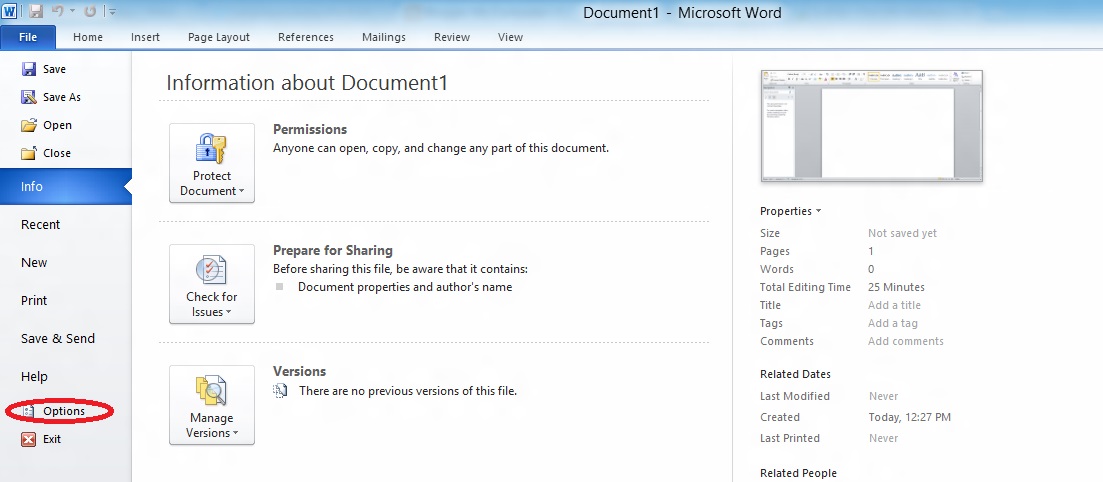
Task: Switch to the View ribbon tab
Action: point(511,37)
